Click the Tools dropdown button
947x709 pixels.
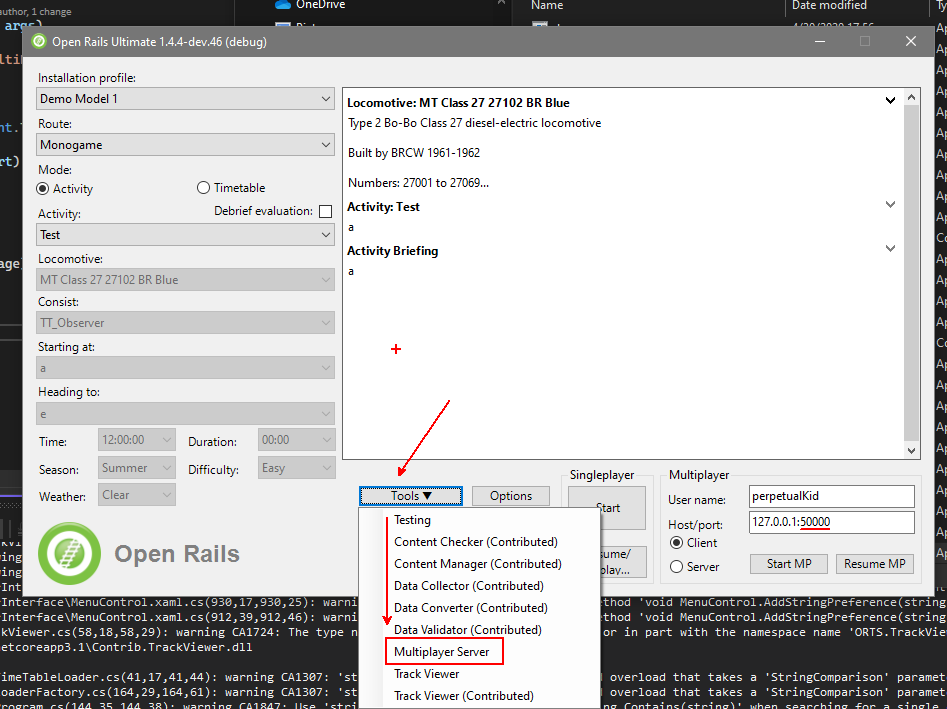coord(411,496)
